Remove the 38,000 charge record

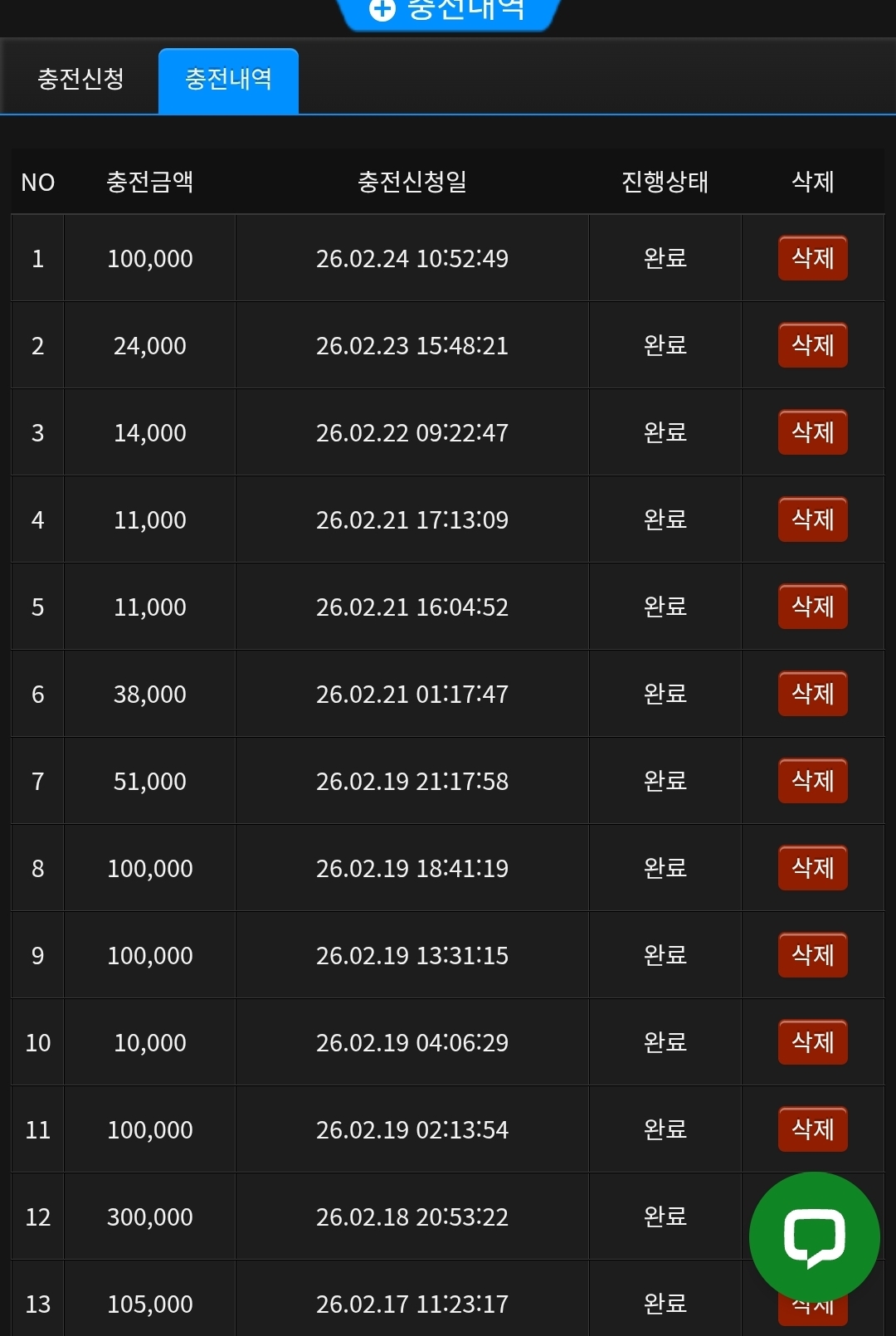[x=812, y=694]
